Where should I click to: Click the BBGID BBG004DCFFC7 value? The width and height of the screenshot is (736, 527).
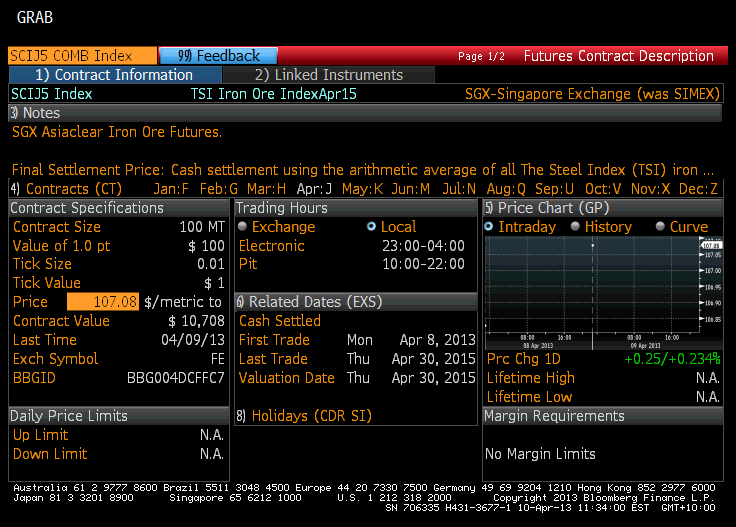pos(176,378)
